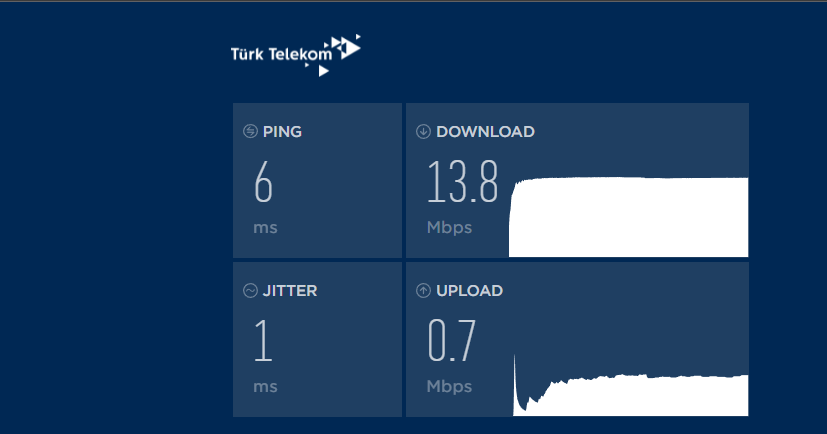Select the JITTER label text
This screenshot has height=434, width=827.
click(x=290, y=291)
